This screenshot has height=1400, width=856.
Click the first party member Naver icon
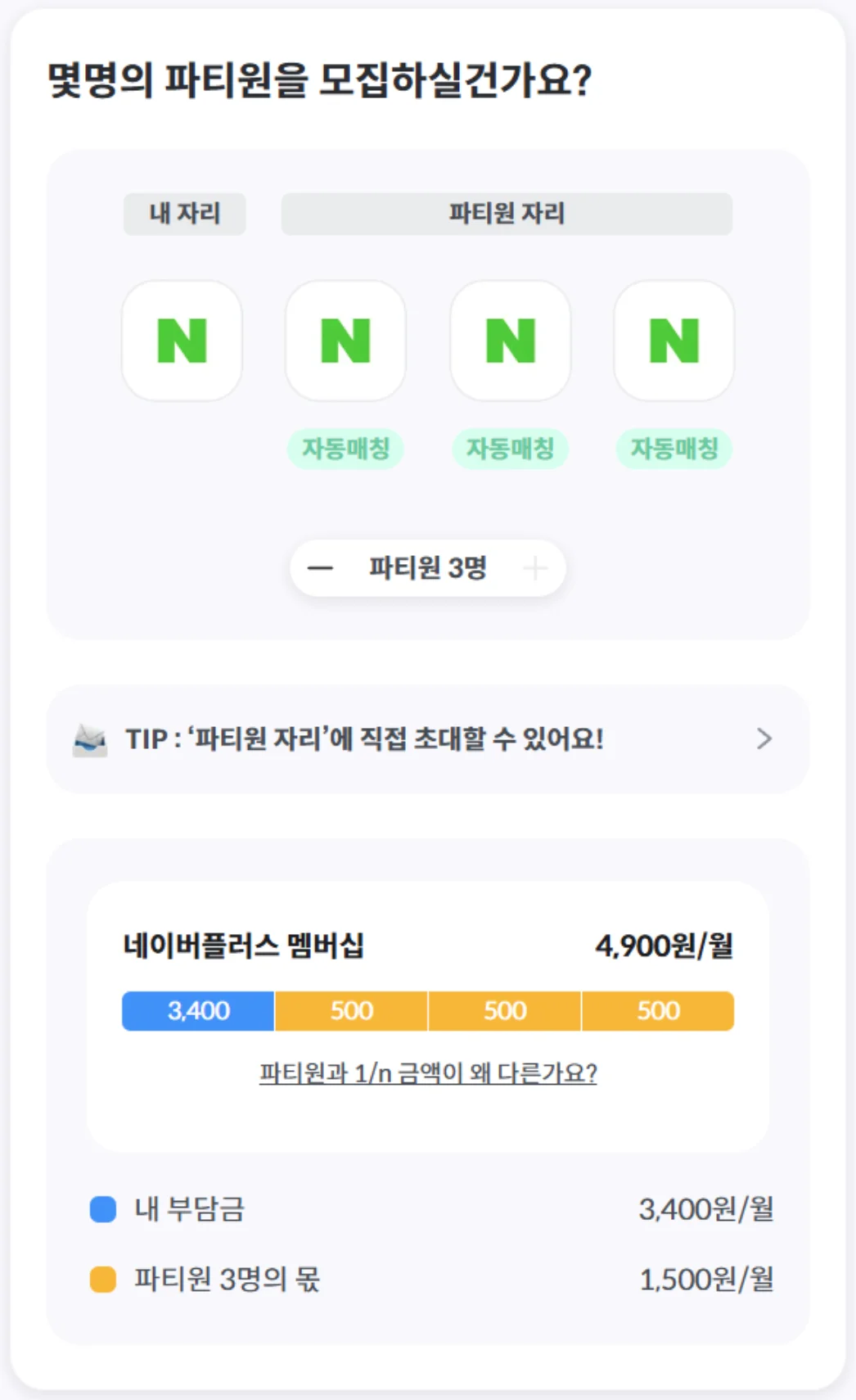point(345,341)
